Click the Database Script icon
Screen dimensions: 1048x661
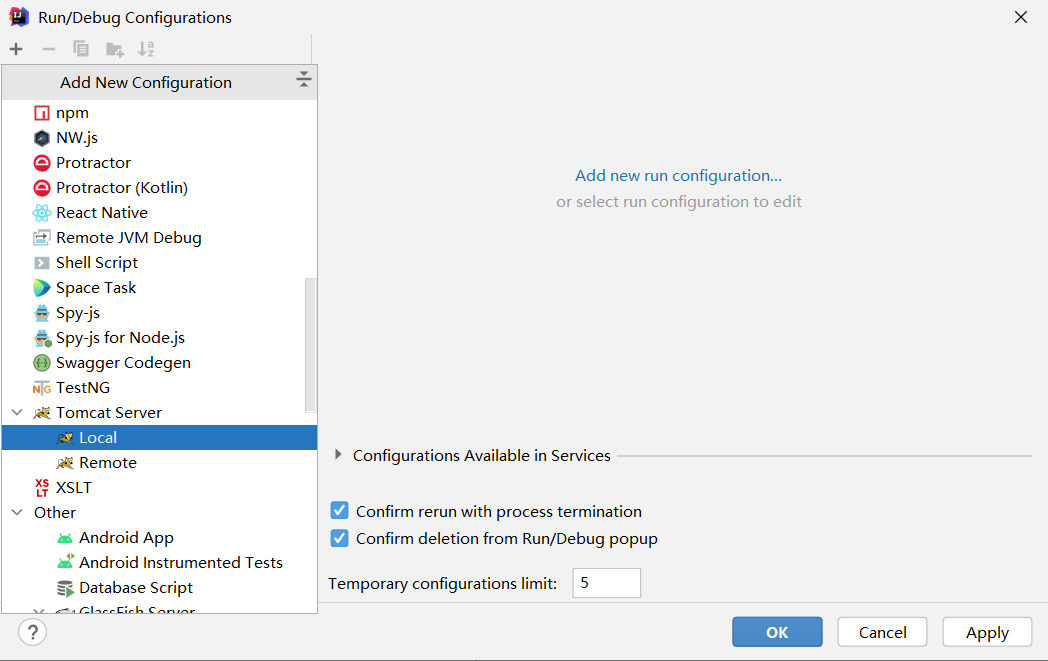click(65, 588)
